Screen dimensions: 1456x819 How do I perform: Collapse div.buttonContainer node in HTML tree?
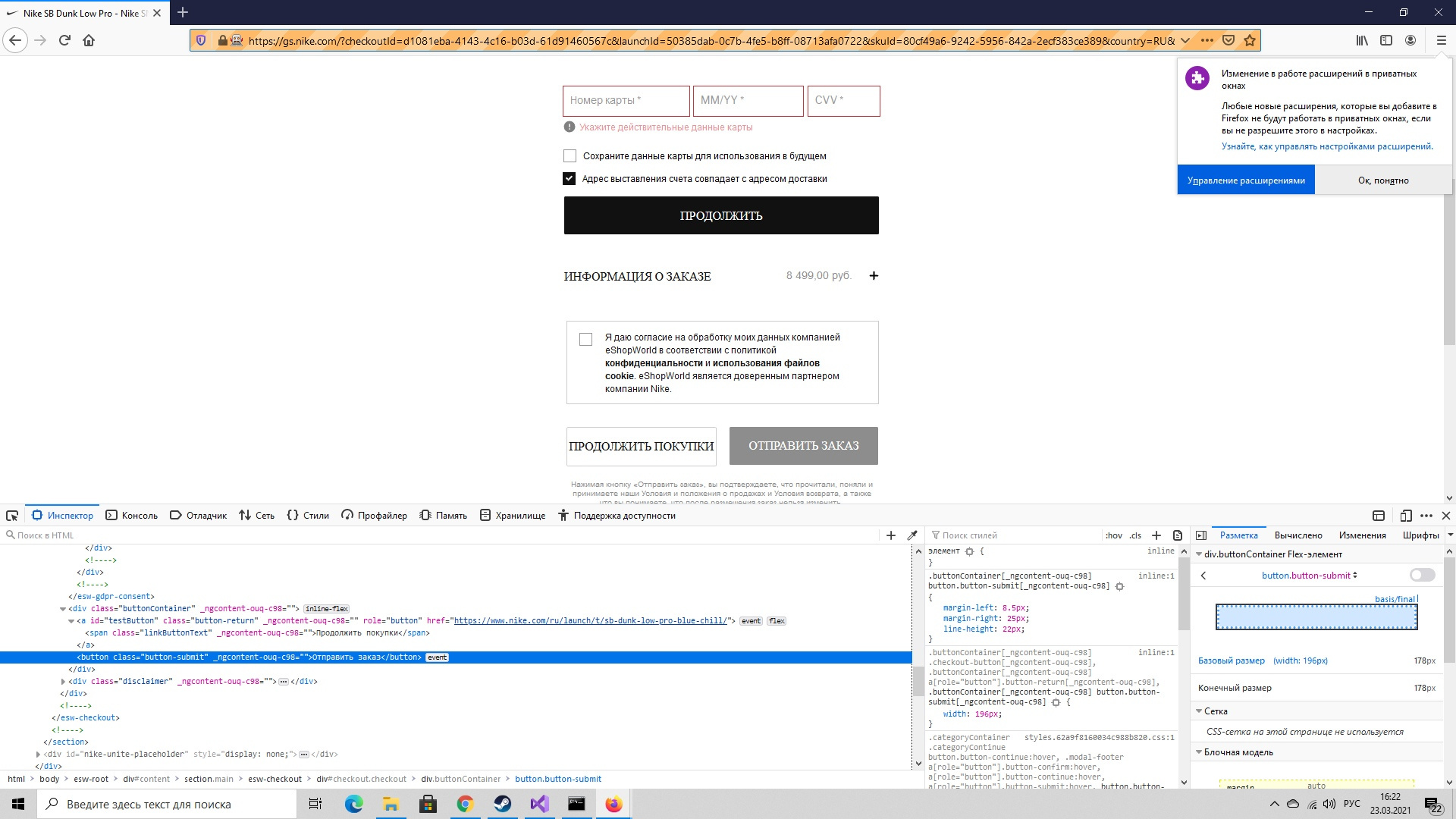click(x=63, y=609)
